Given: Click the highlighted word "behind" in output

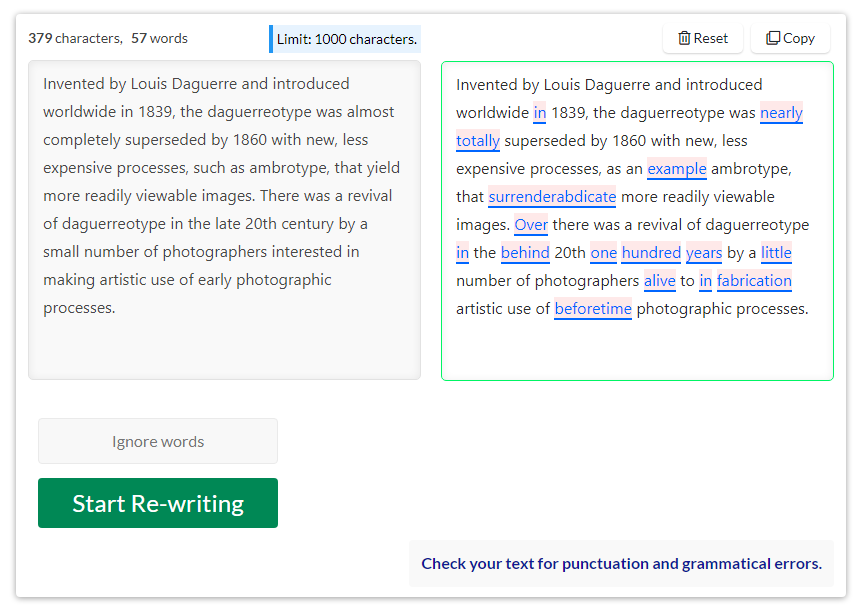Looking at the screenshot, I should point(525,252).
